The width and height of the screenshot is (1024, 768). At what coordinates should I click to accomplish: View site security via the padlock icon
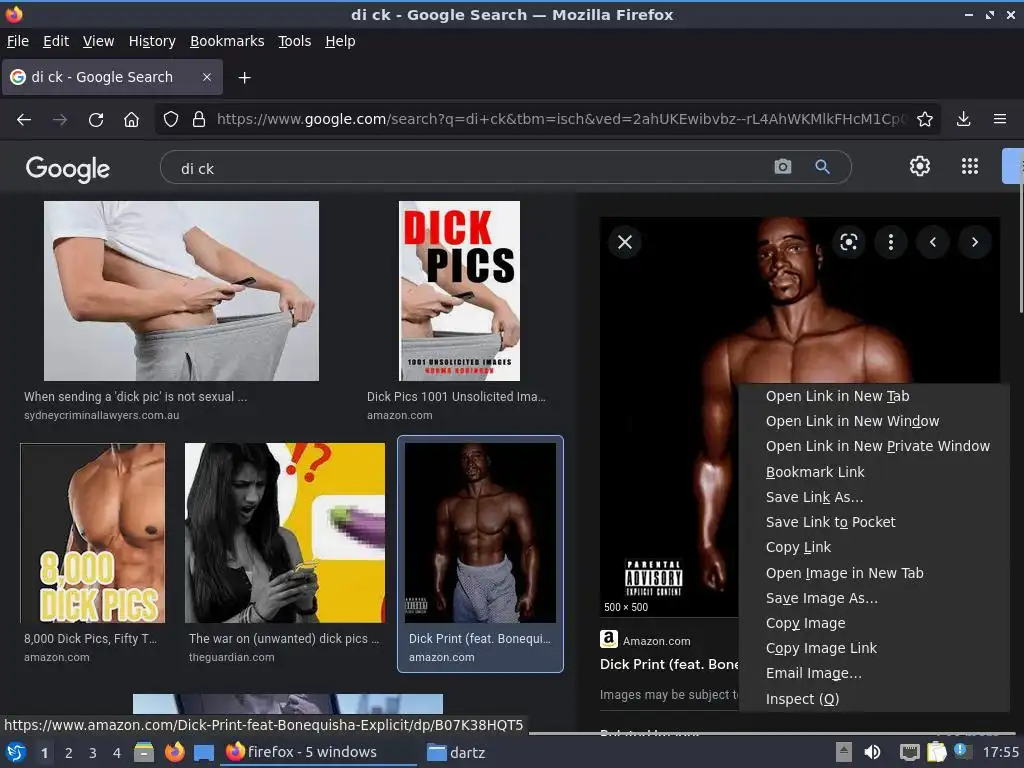(x=199, y=120)
